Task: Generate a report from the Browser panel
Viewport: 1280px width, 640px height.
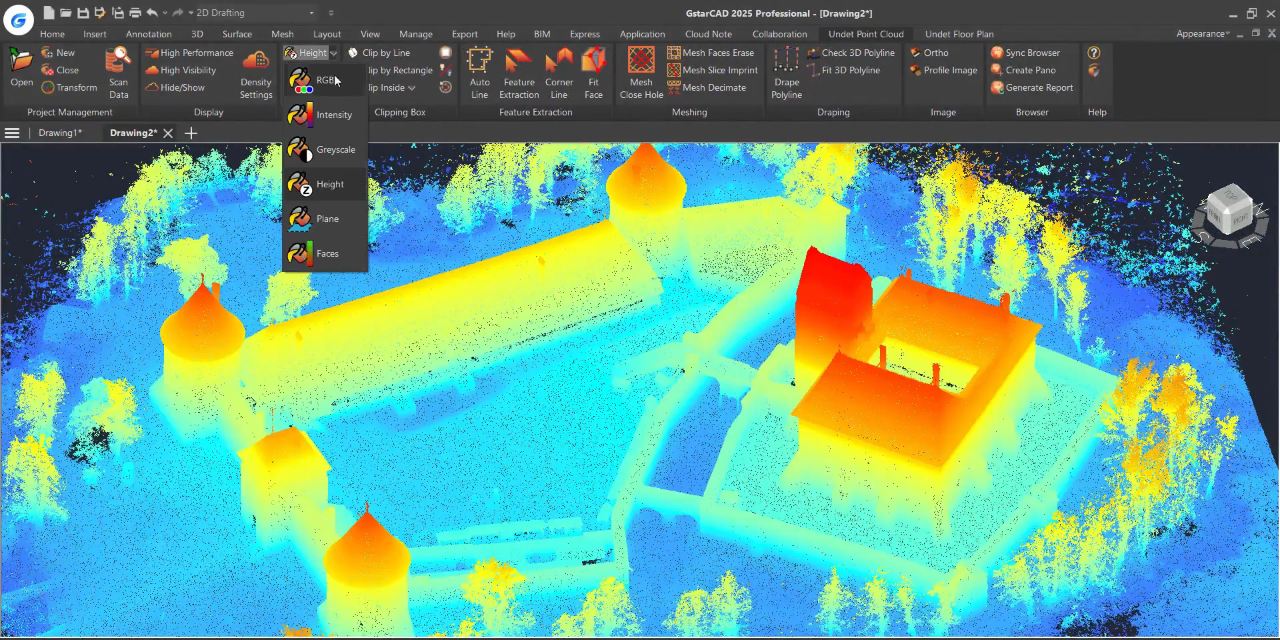Action: 1032,87
